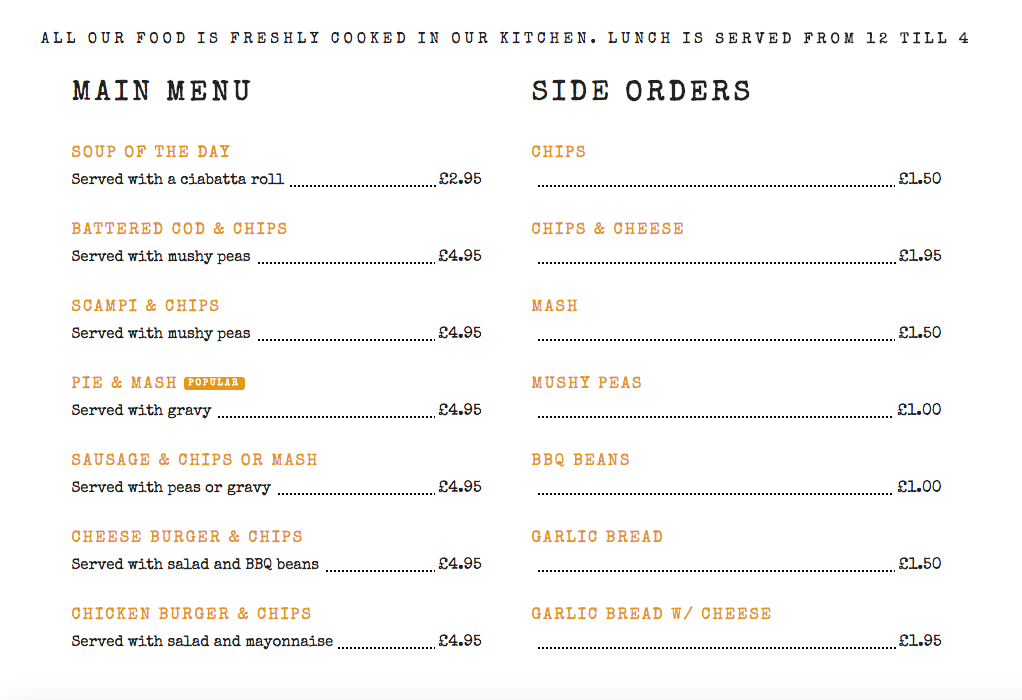Image resolution: width=1022 pixels, height=700 pixels.
Task: Select Sausage & Chips or Mash title
Action: click(194, 460)
